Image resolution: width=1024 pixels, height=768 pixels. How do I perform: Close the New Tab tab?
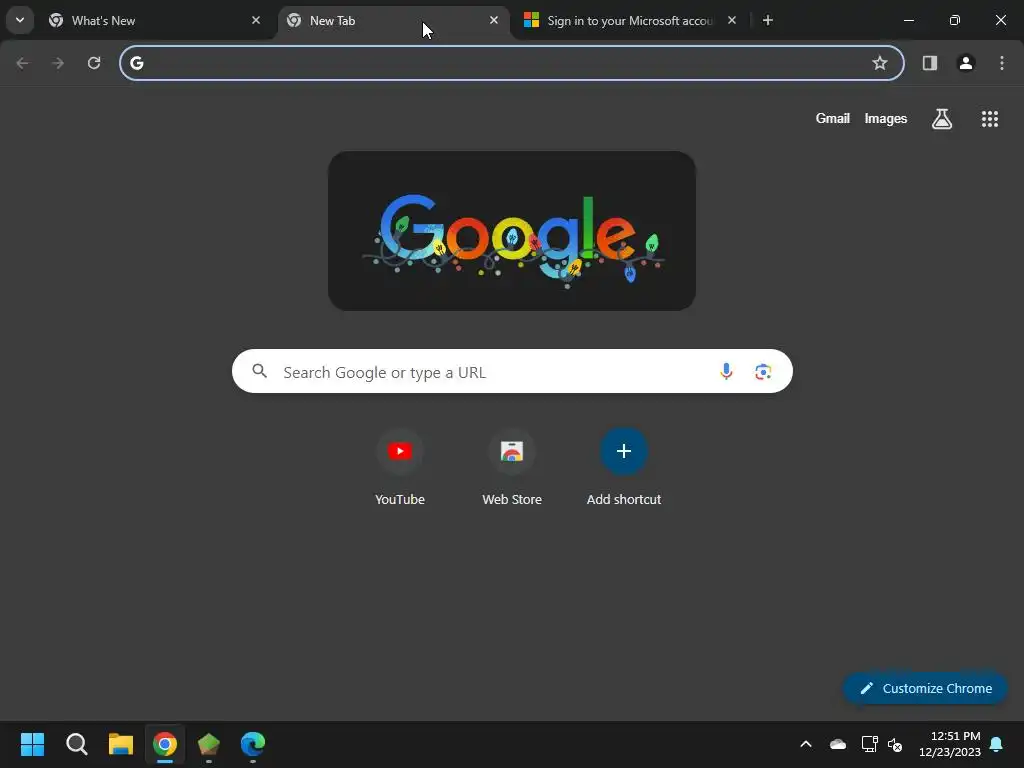point(494,20)
